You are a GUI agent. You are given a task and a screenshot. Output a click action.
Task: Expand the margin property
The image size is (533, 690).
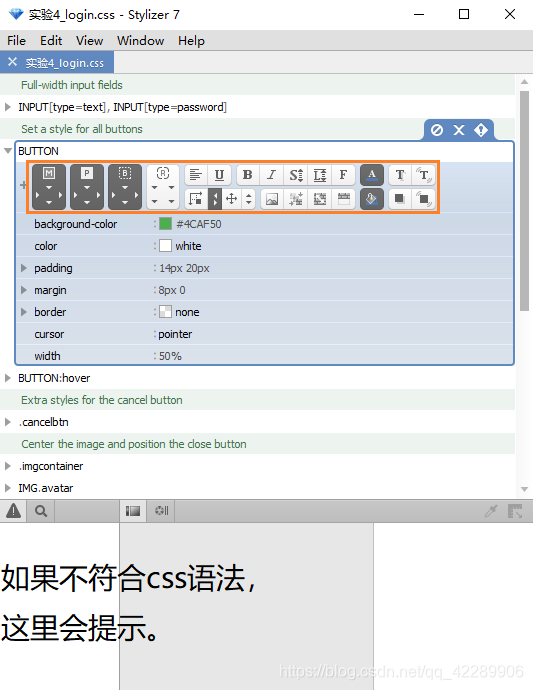[24, 290]
